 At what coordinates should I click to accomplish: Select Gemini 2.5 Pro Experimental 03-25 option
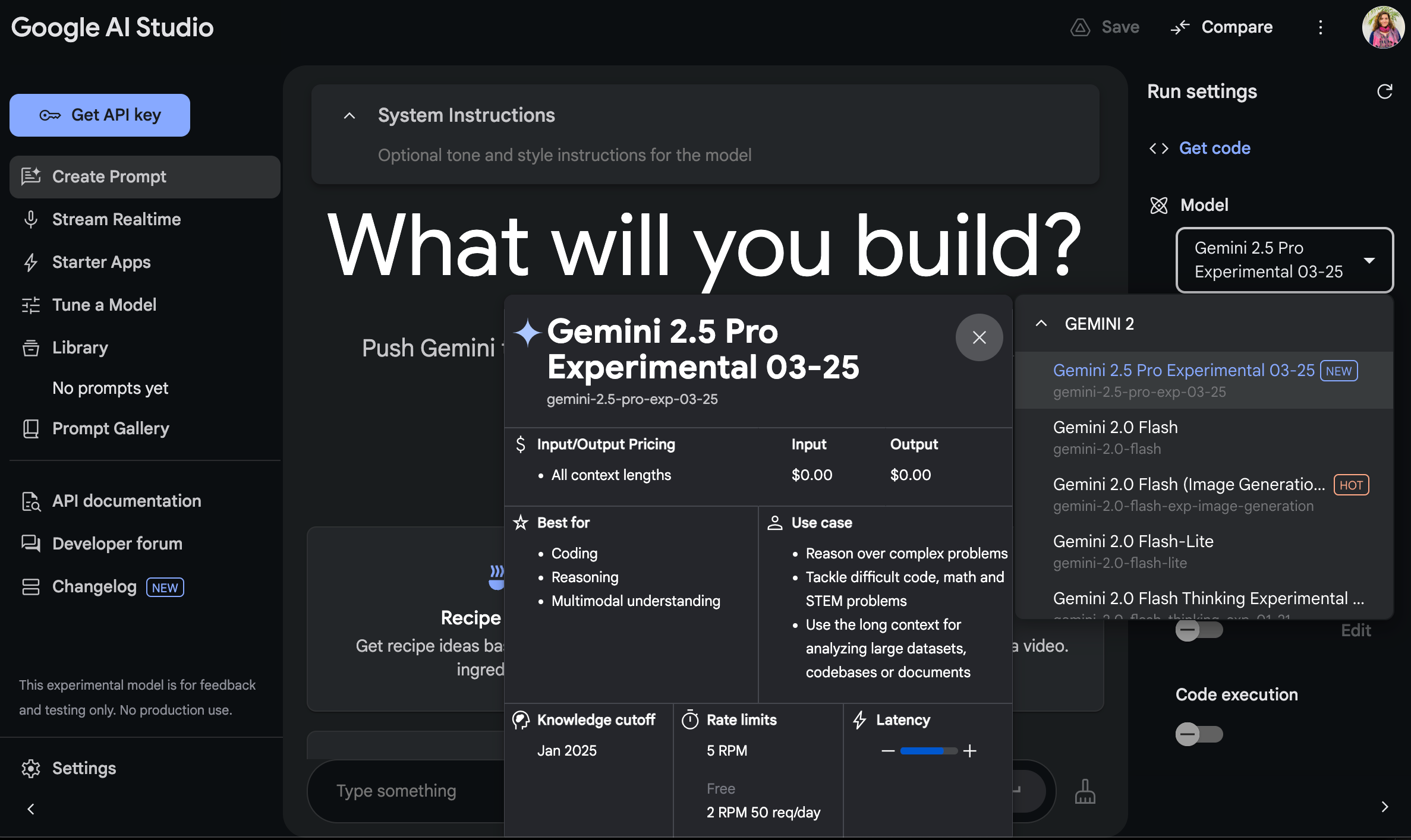(x=1204, y=380)
